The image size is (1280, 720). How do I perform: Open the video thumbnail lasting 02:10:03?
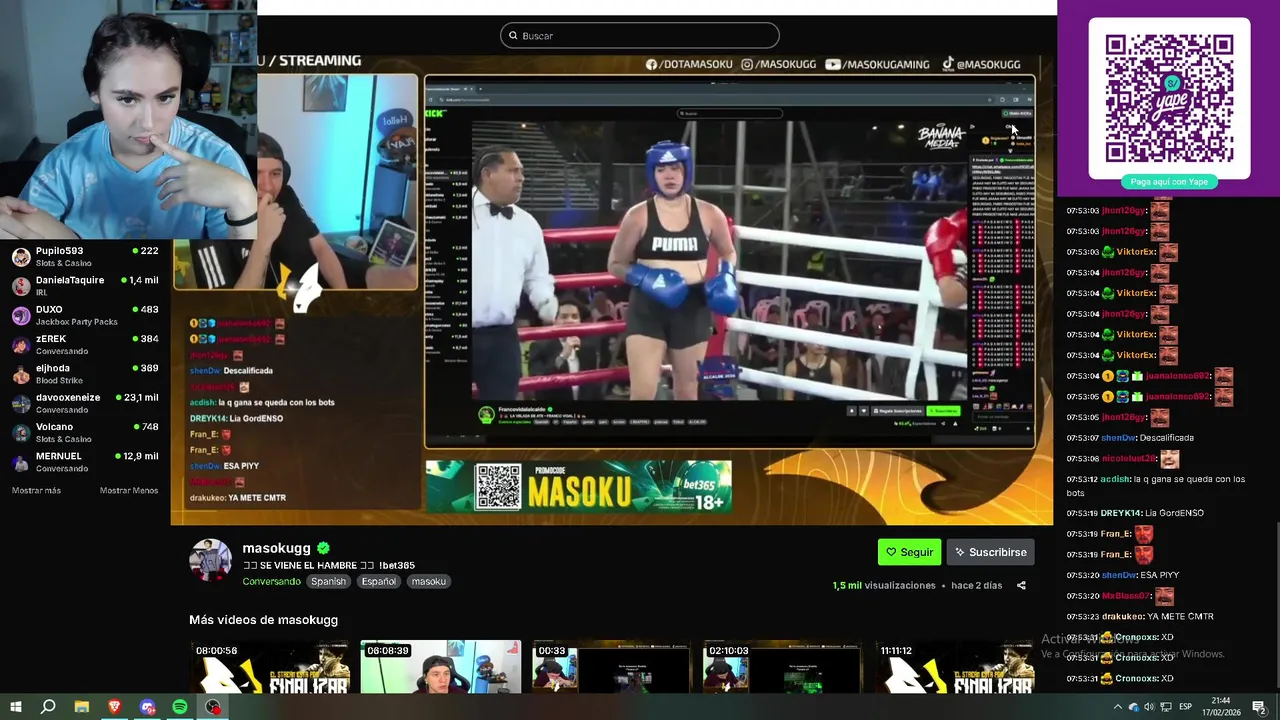(782, 666)
